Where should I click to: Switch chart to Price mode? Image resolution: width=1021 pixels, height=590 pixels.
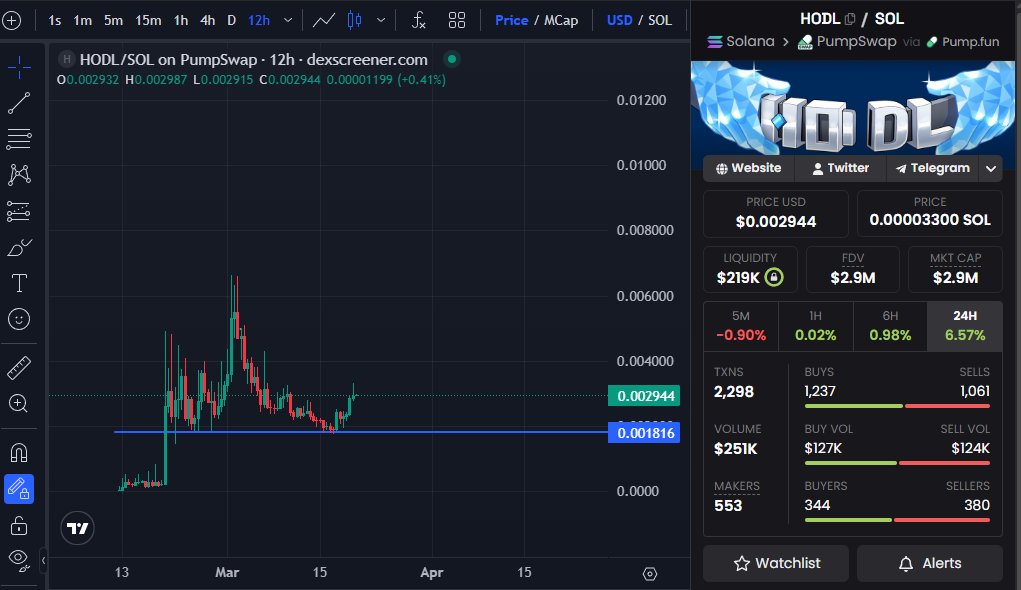coord(511,20)
